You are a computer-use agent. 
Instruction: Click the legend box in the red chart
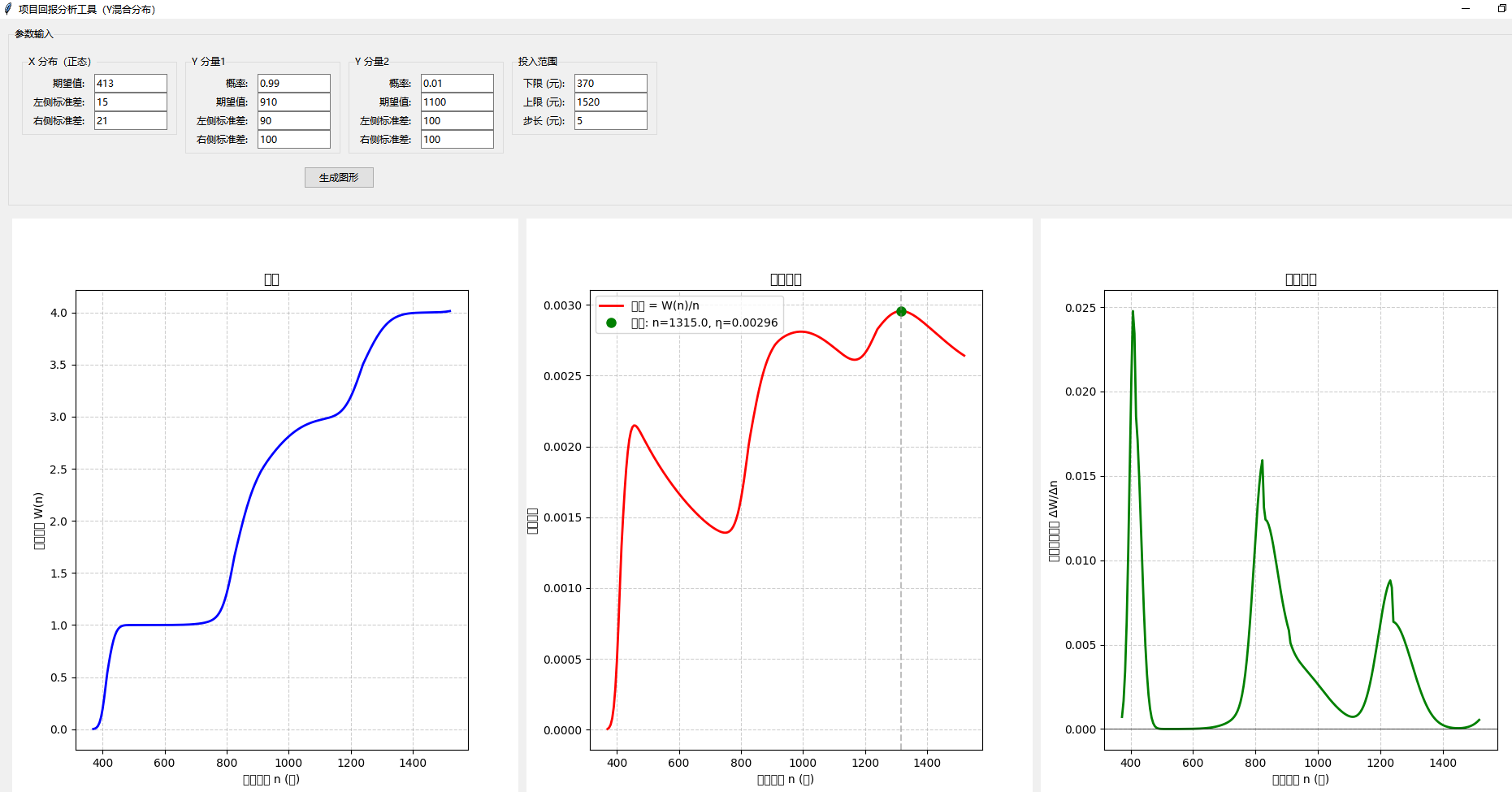click(x=689, y=314)
